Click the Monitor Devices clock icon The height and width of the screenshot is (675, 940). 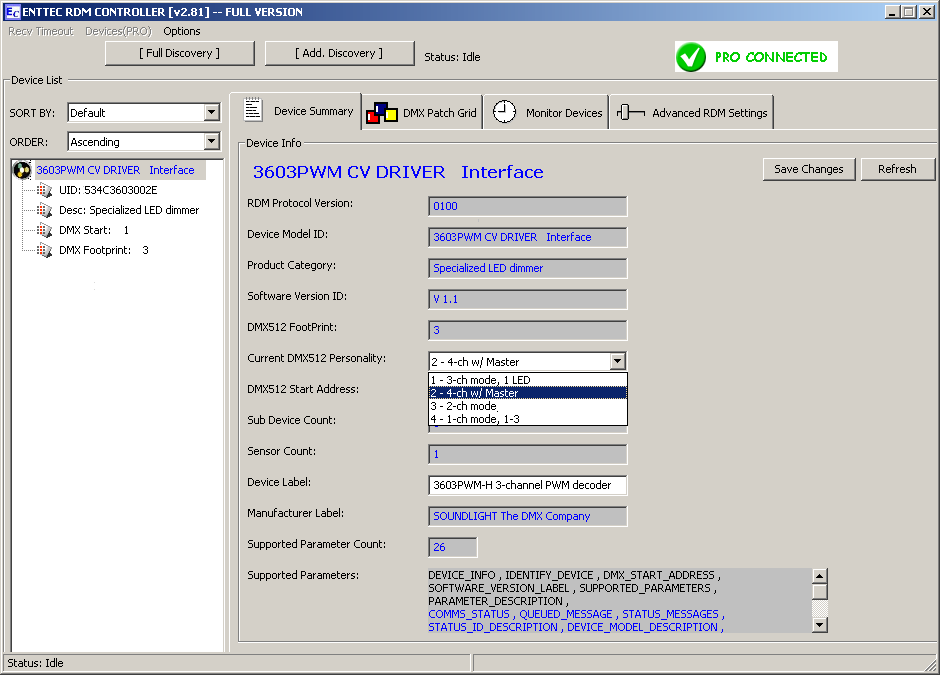[505, 112]
